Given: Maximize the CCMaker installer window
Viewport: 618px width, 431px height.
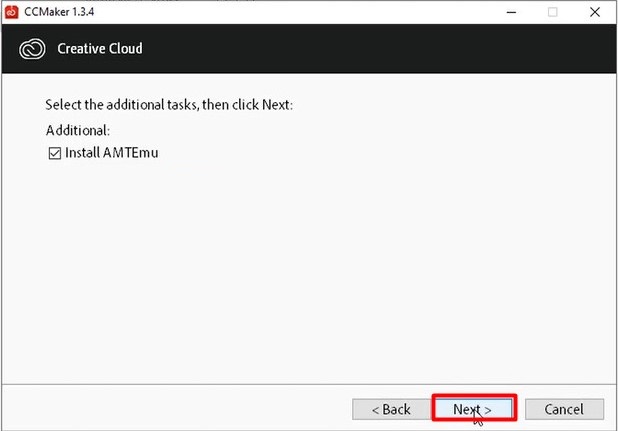Looking at the screenshot, I should tap(552, 13).
